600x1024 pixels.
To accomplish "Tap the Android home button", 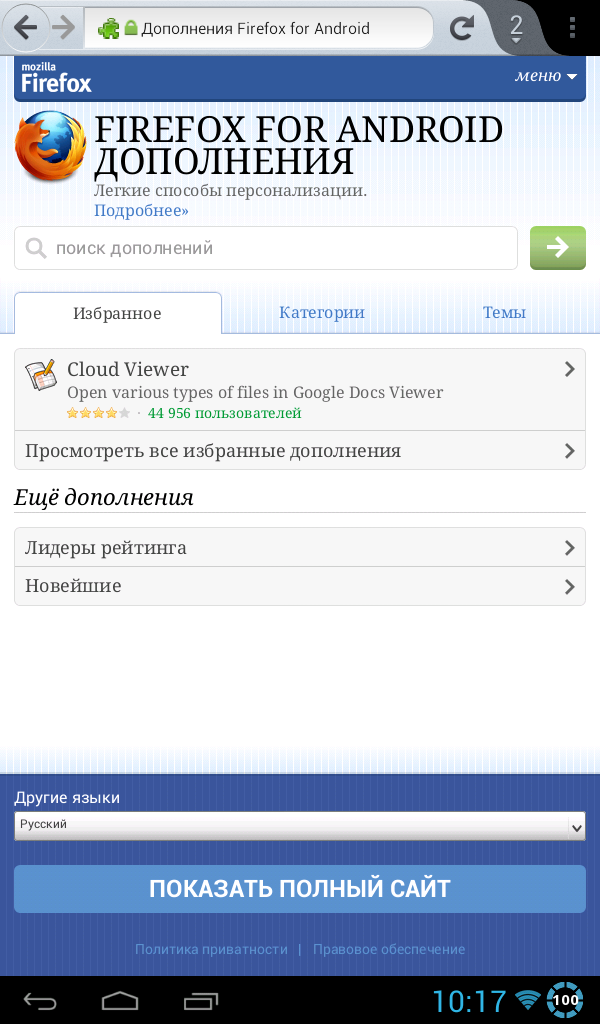I will coord(120,1000).
